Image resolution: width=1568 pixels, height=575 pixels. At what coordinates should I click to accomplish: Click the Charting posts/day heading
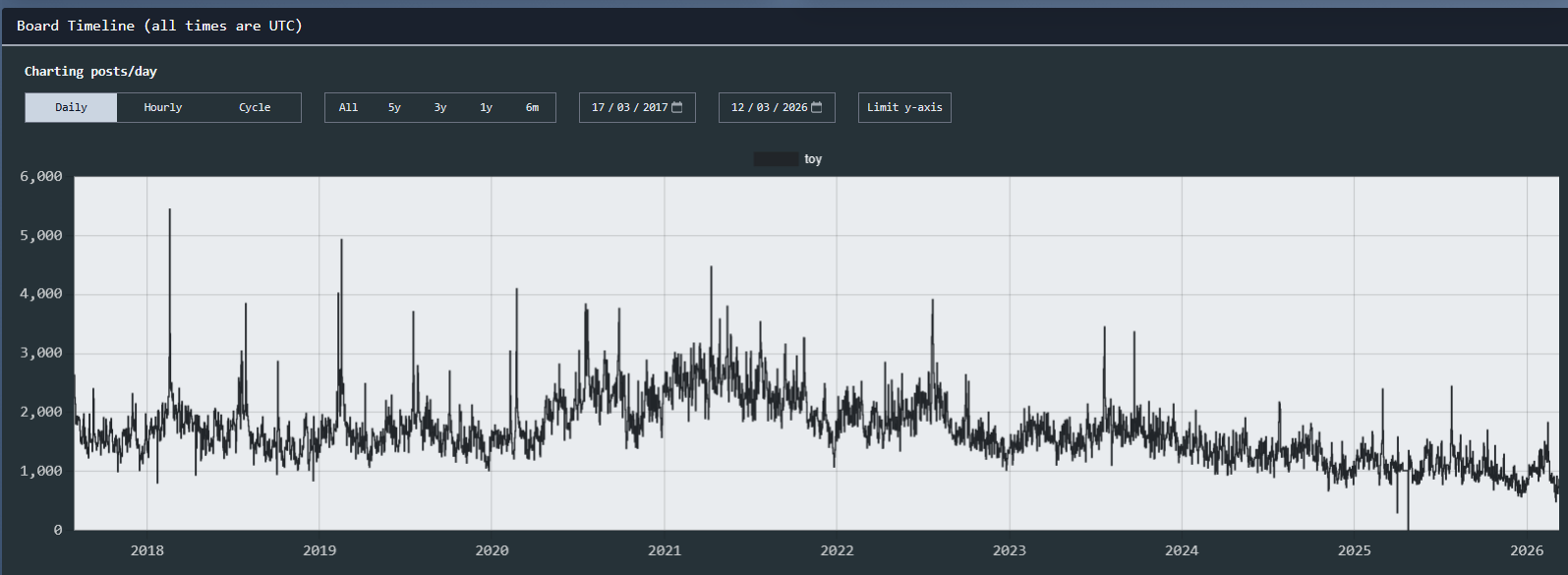pos(90,71)
